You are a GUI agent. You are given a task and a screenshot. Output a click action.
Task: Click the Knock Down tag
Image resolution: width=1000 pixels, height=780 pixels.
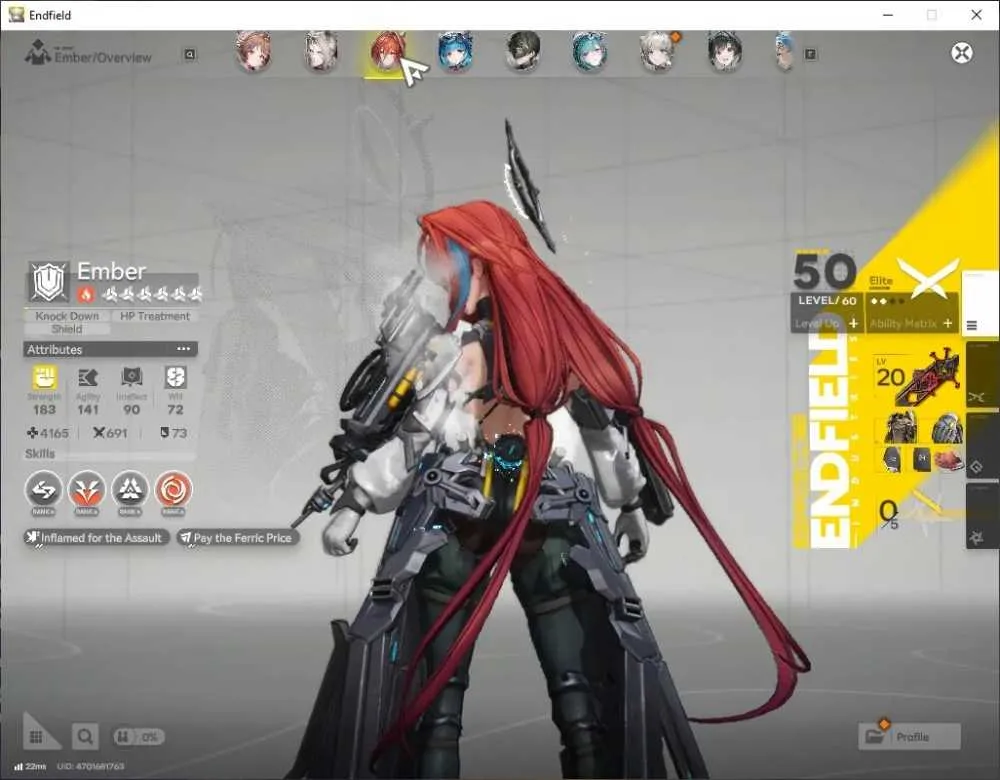(67, 316)
